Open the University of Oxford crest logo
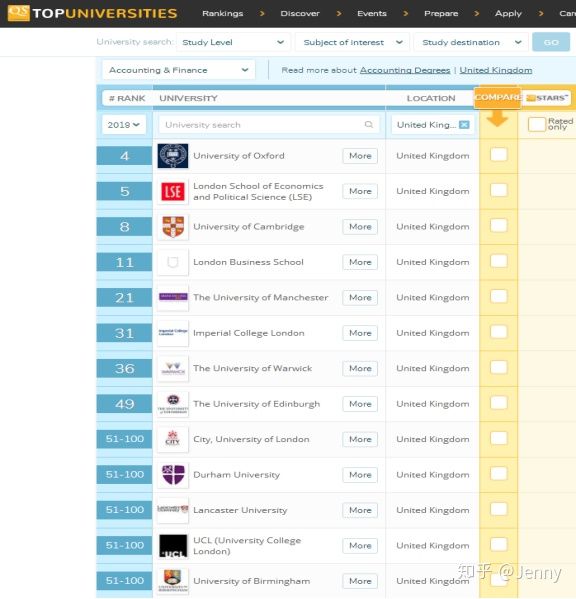Image resolution: width=576 pixels, height=599 pixels. 173,156
